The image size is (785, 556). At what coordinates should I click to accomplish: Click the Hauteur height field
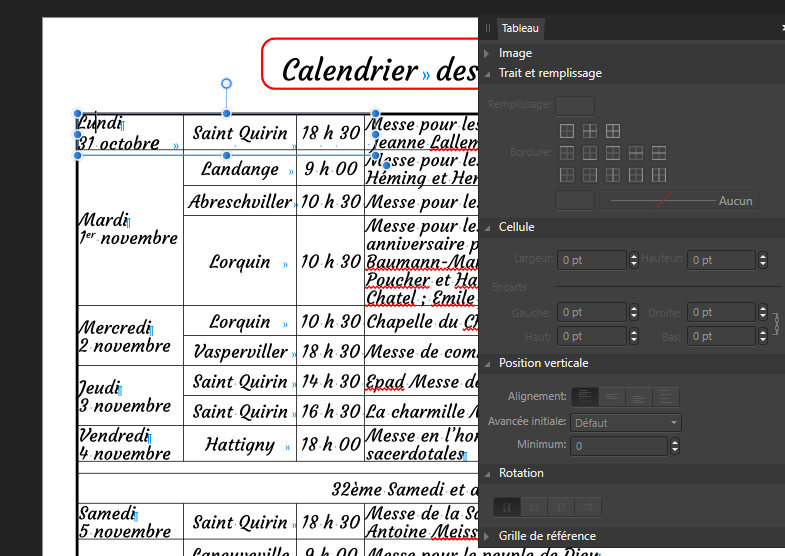point(721,260)
